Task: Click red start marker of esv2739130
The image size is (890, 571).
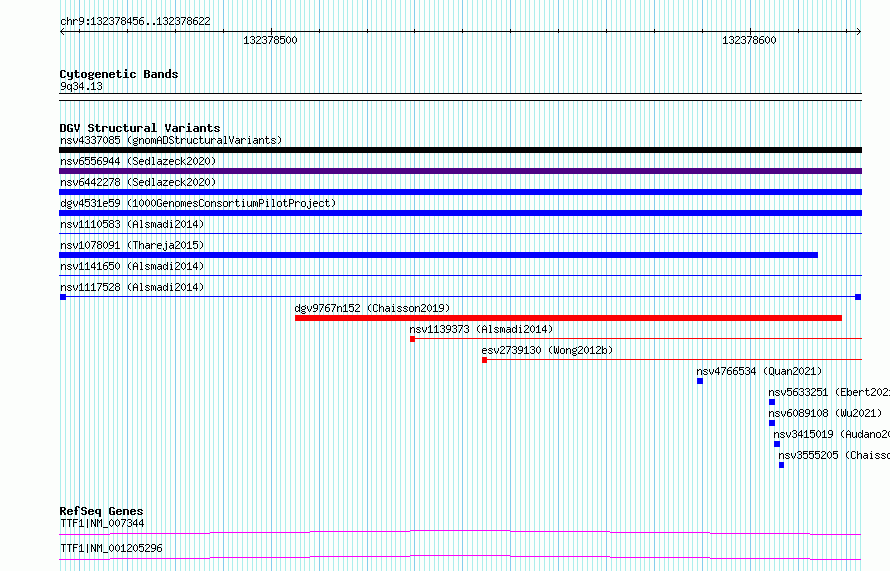Action: point(484,360)
